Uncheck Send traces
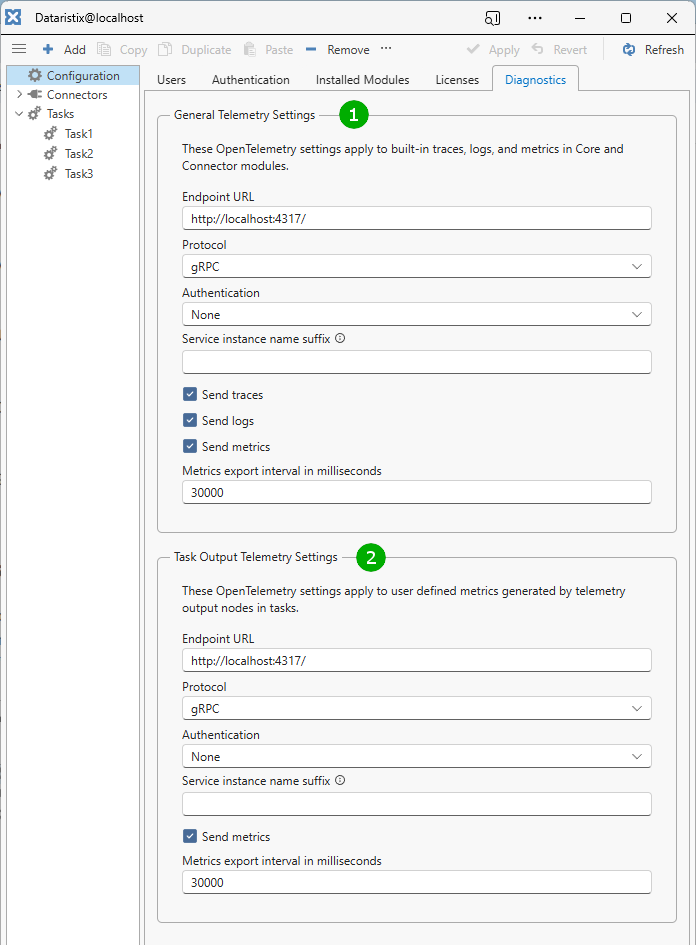The image size is (696, 945). [x=189, y=394]
